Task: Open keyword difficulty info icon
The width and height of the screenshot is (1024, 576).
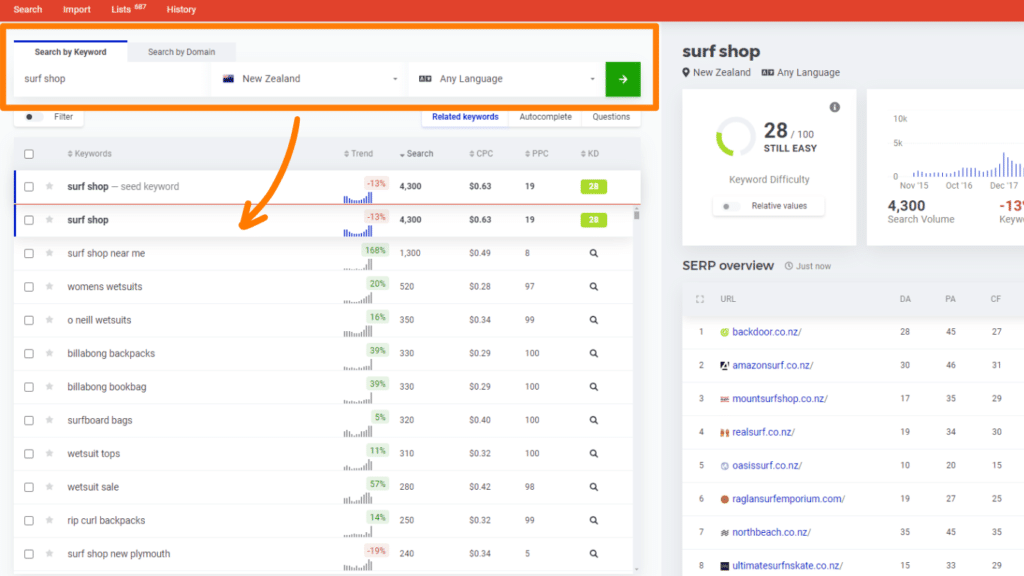Action: [x=835, y=107]
